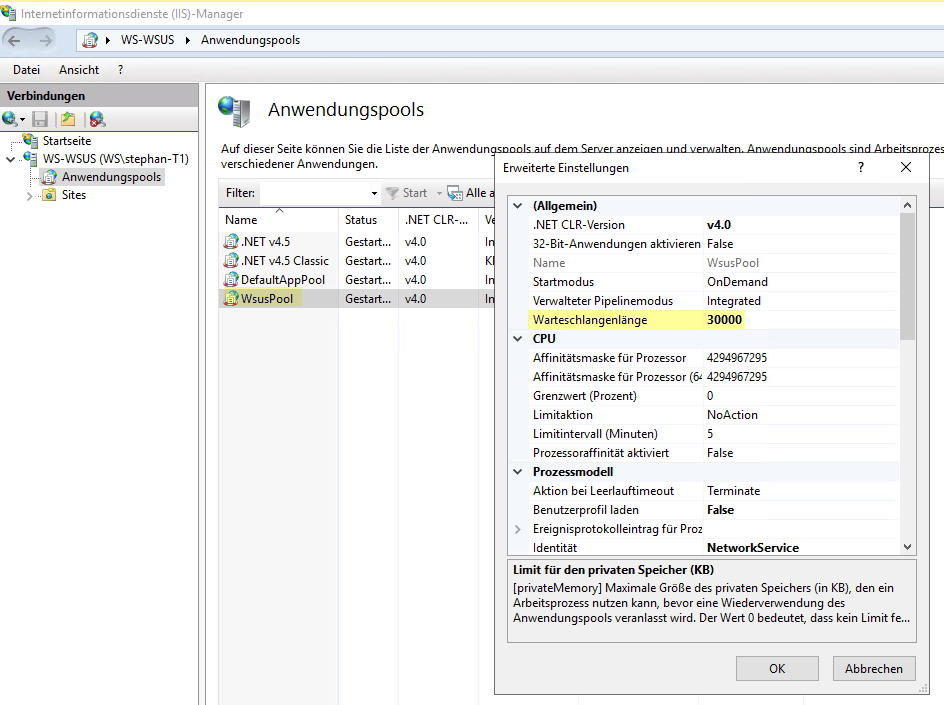Viewport: 944px width, 705px height.
Task: Select the DefaultAppPool row
Action: [x=356, y=280]
